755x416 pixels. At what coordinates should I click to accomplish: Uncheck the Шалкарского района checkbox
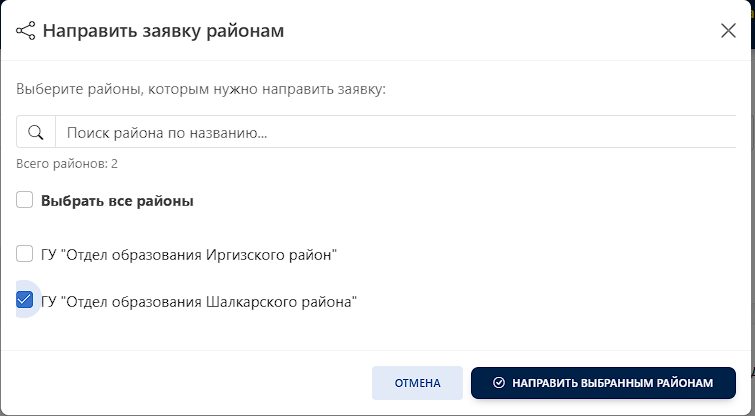[x=25, y=299]
